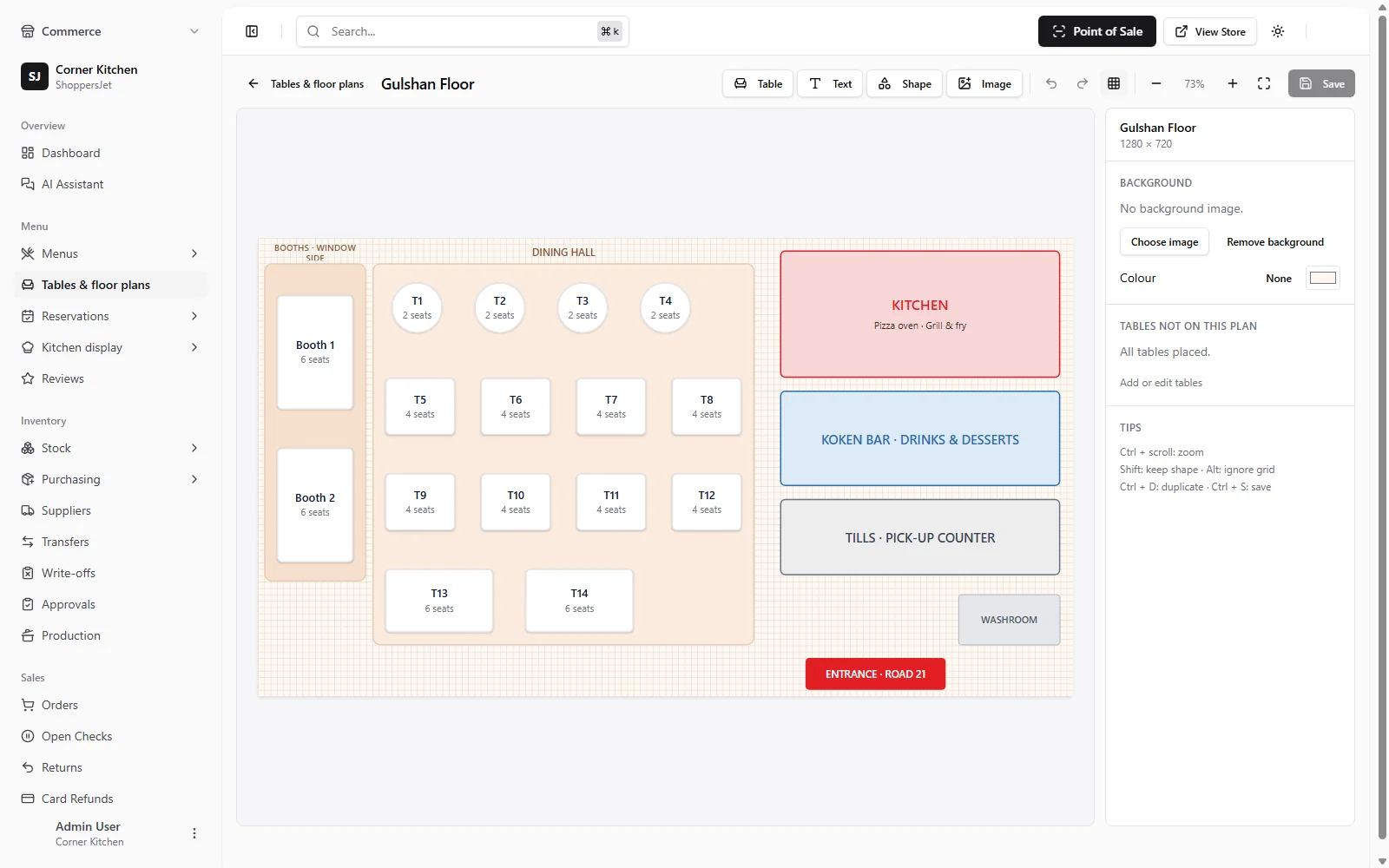Open the Admin User options menu

194,833
